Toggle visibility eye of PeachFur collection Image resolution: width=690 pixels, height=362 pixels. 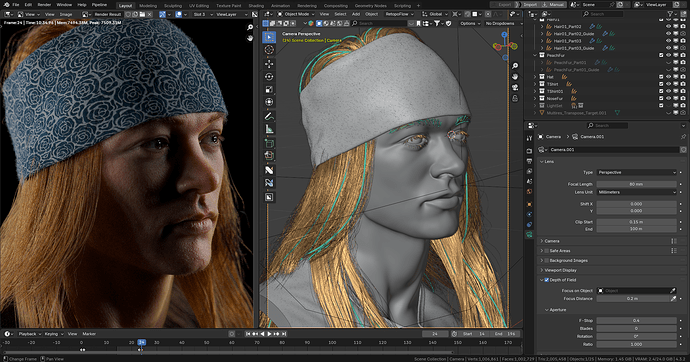(x=668, y=55)
